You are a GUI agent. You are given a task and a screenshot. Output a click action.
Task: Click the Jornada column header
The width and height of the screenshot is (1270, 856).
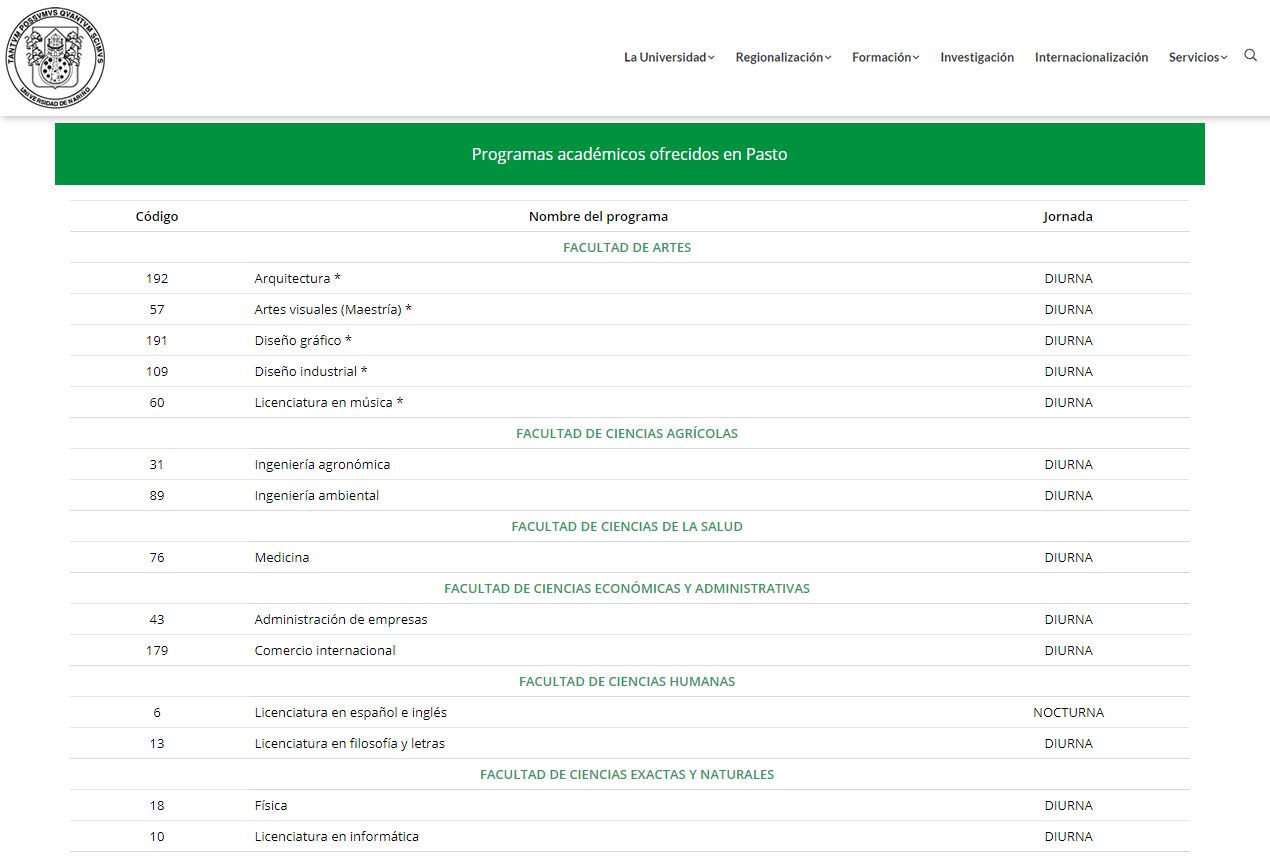(1068, 216)
